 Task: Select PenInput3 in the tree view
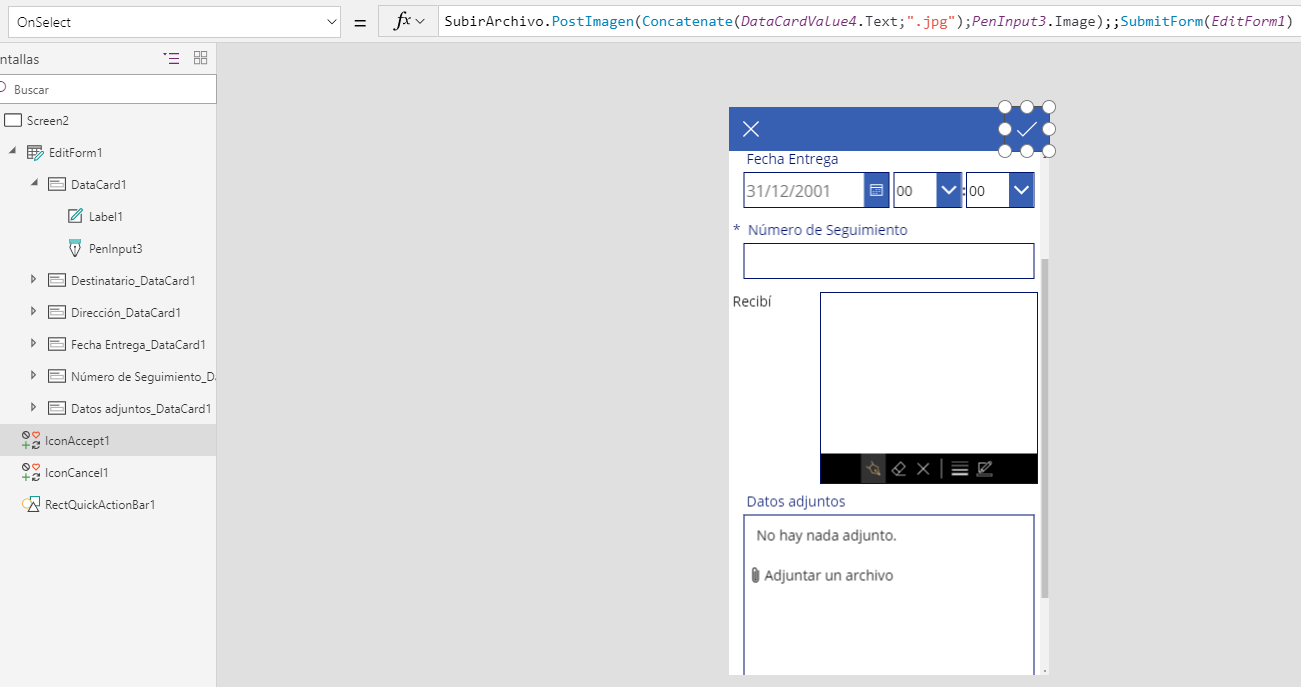(115, 248)
